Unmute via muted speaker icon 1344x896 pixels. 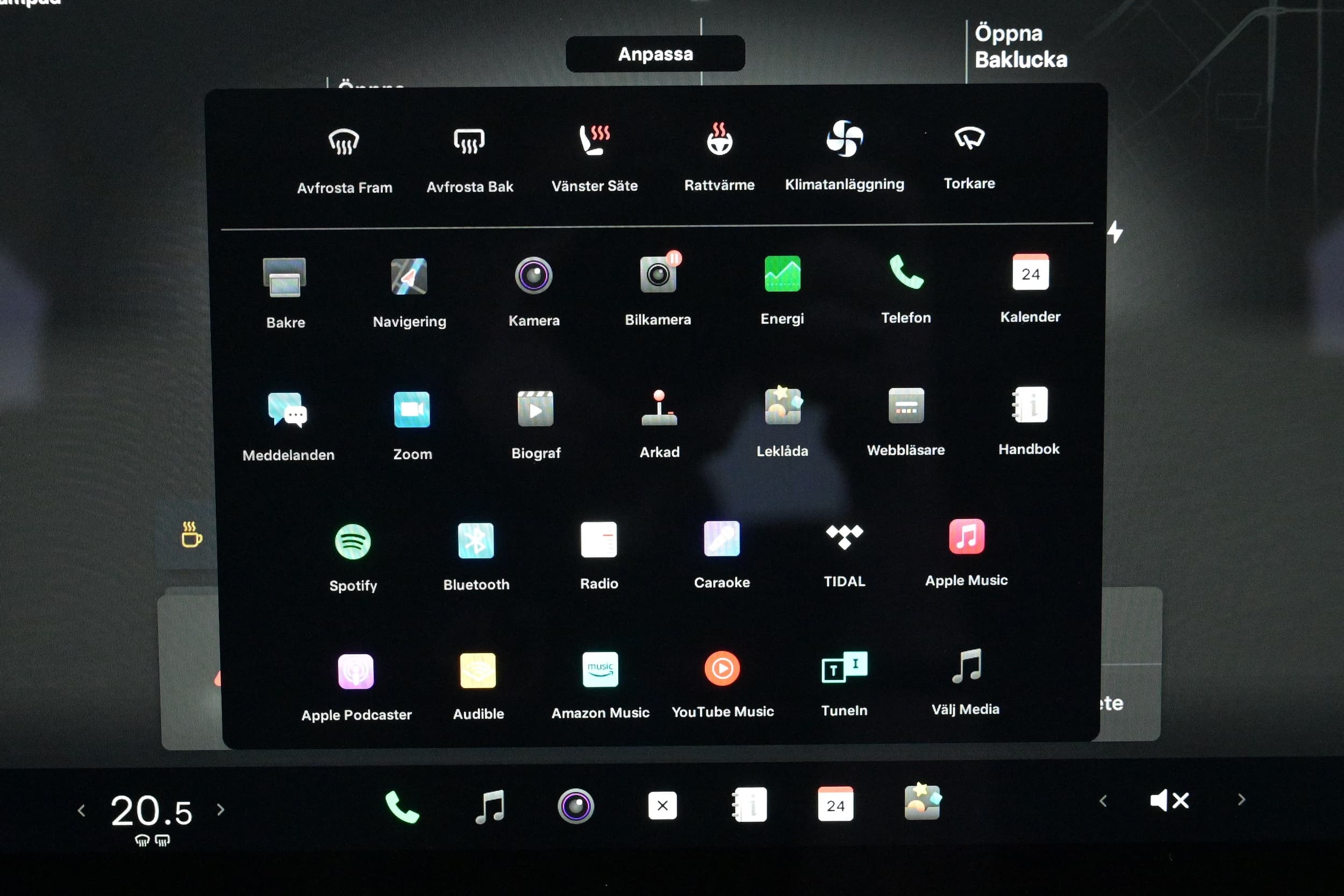point(1170,800)
